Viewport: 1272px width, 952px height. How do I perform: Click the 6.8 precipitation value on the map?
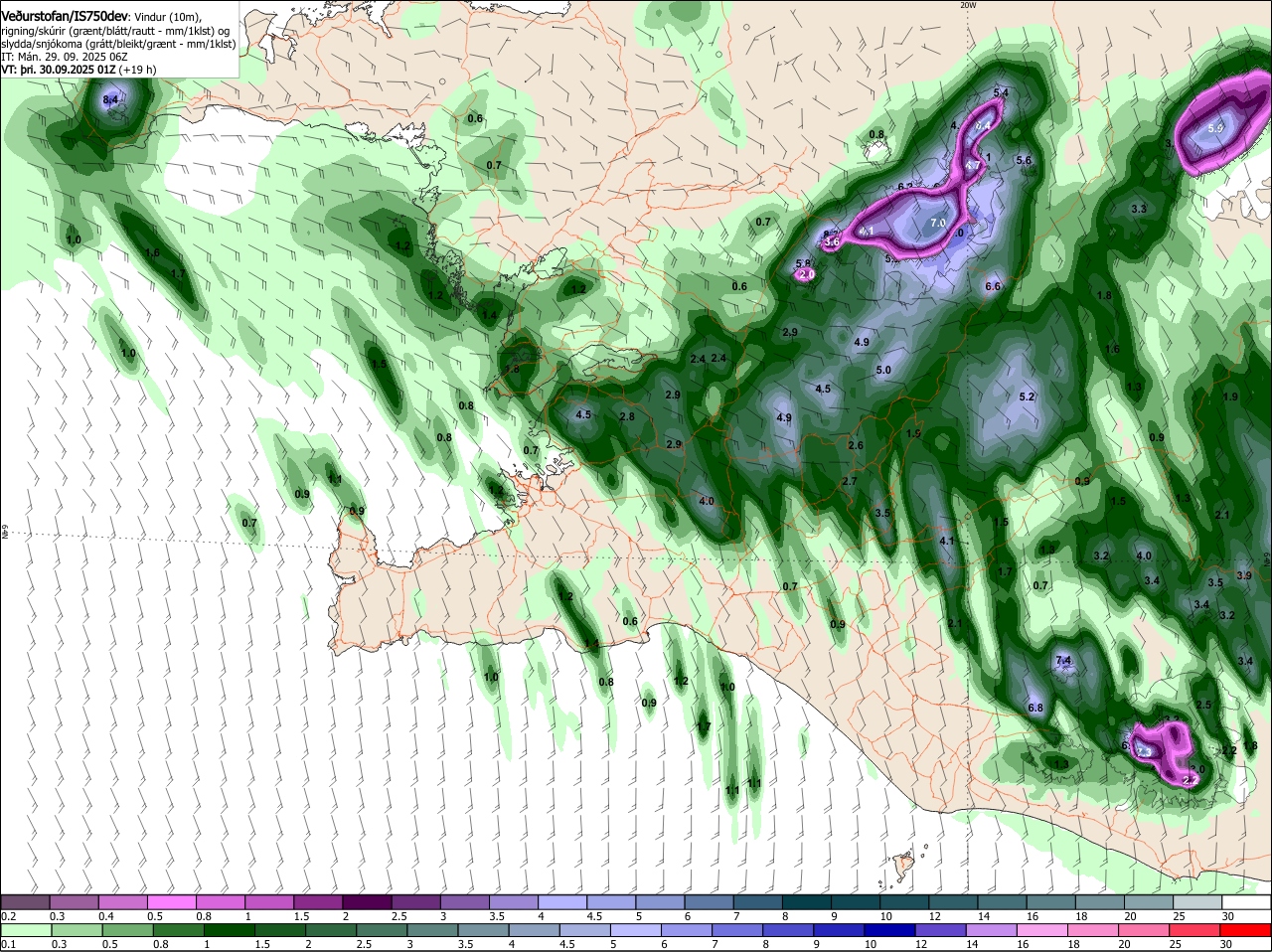(1035, 708)
